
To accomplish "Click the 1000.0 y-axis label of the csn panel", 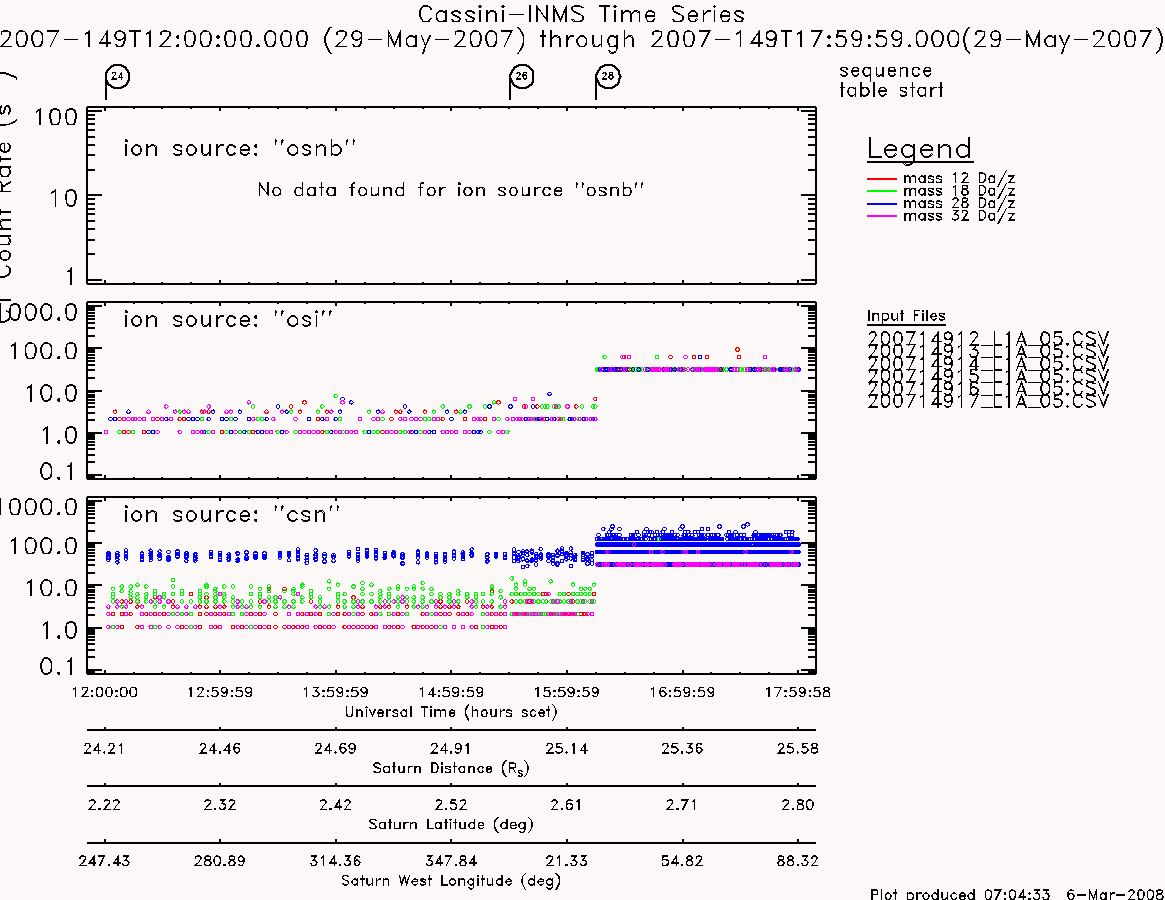I will (39, 507).
